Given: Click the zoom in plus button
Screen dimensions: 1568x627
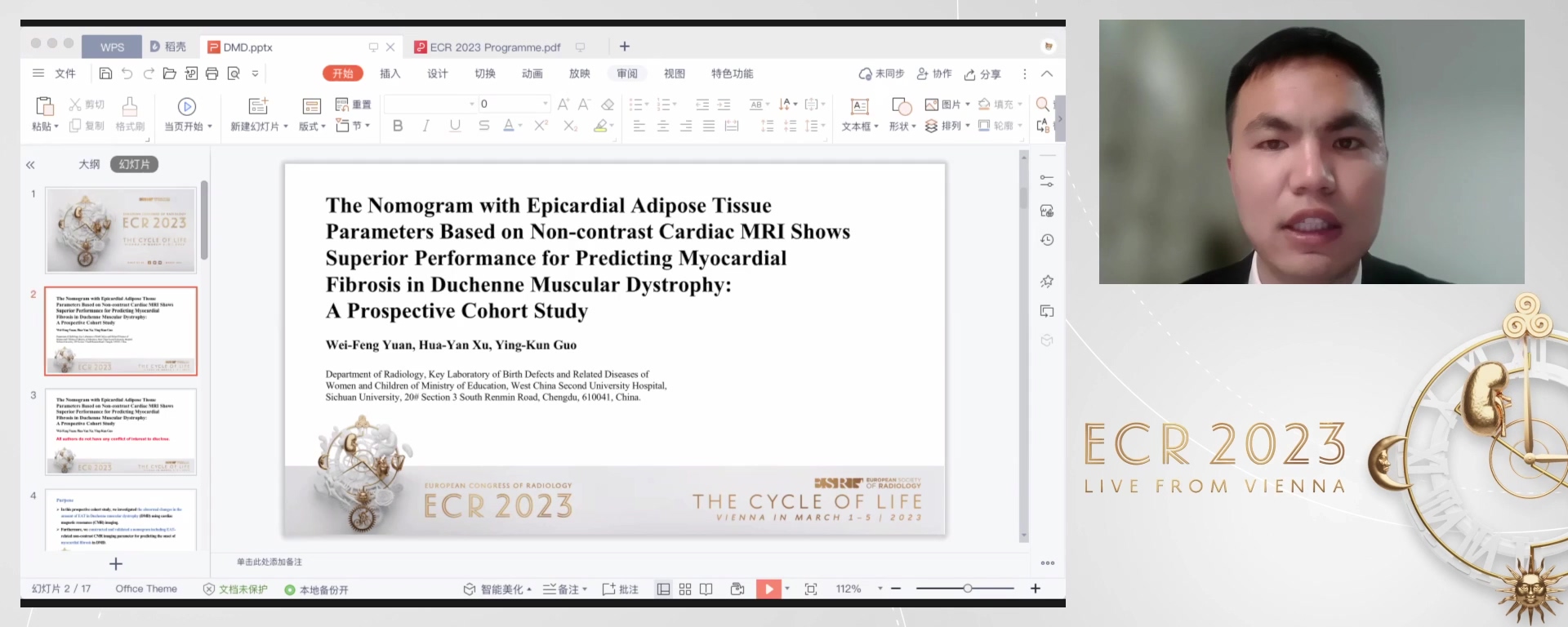Looking at the screenshot, I should click(1036, 588).
